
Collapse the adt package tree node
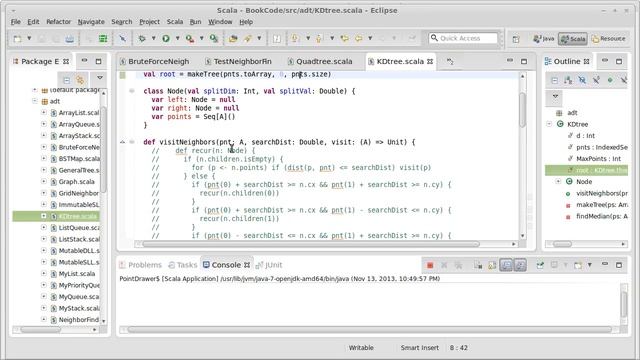35,101
